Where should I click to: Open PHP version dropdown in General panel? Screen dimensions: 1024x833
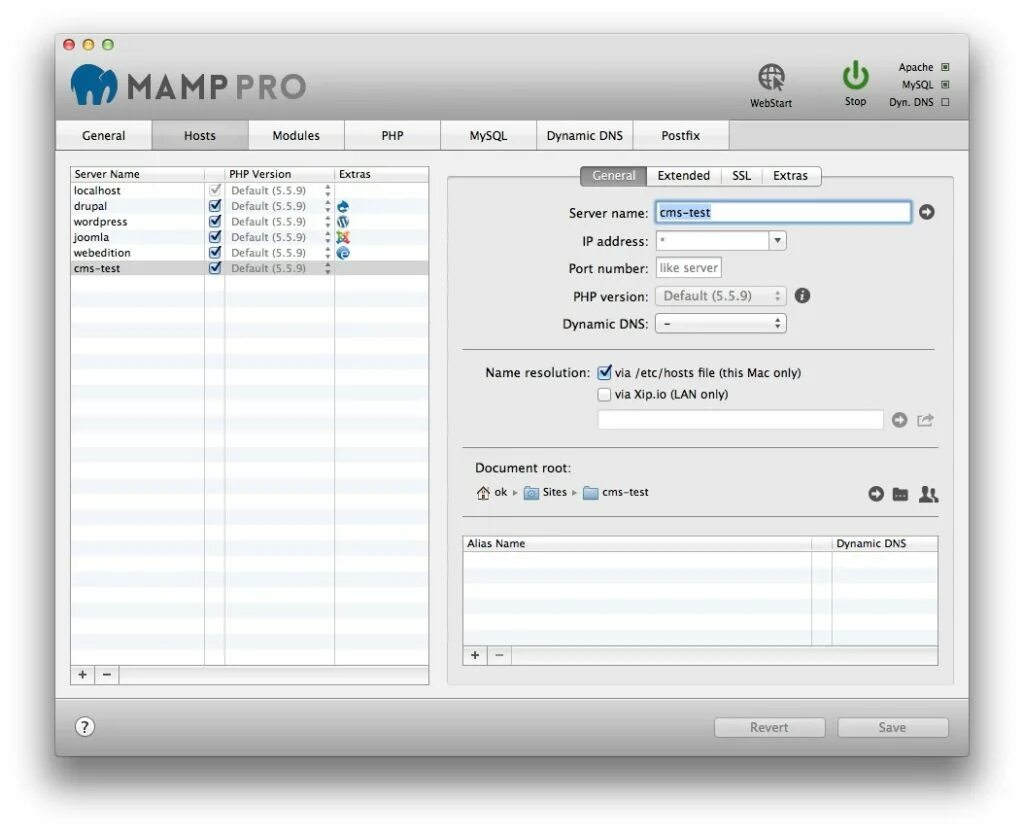tap(720, 296)
